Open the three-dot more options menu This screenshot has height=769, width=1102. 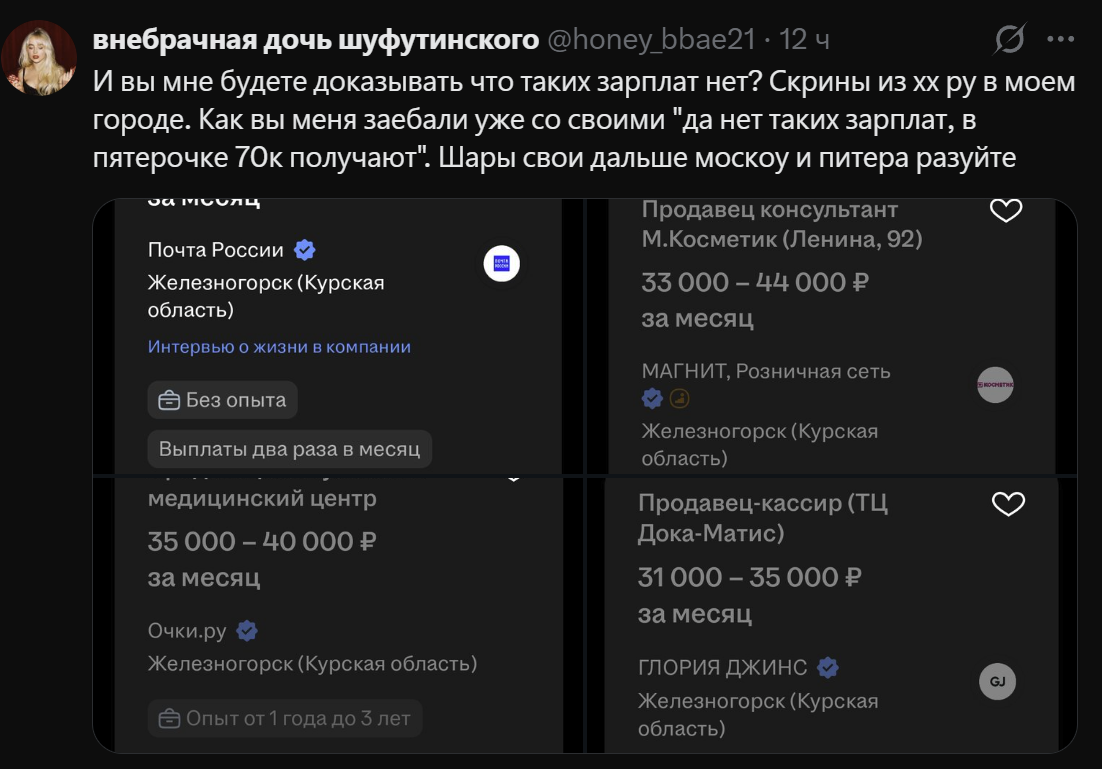pyautogui.click(x=1060, y=40)
